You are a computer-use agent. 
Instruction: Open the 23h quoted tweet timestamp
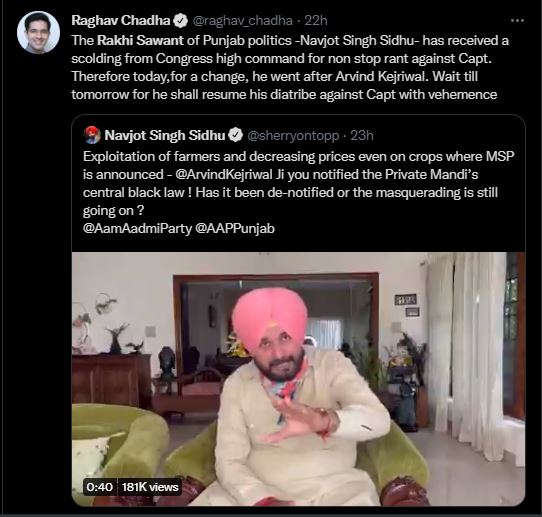pyautogui.click(x=362, y=136)
